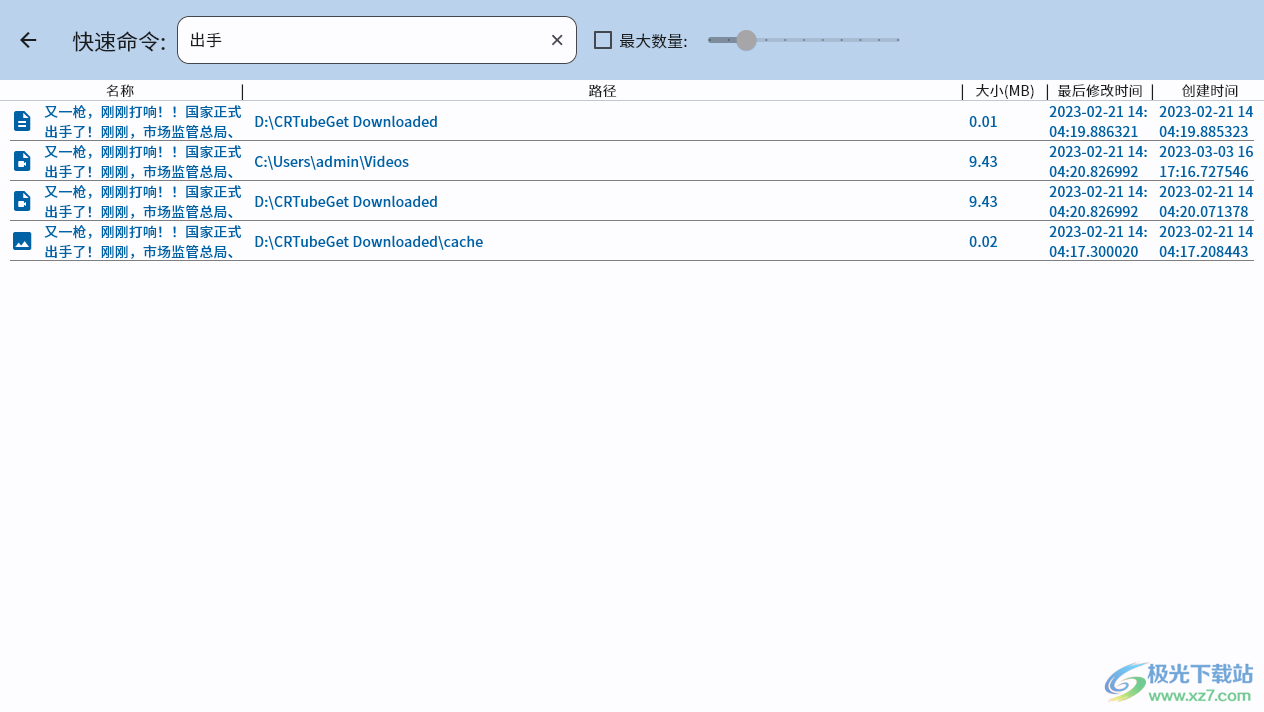The height and width of the screenshot is (712, 1264).
Task: Click creation time ending 04:17.208443
Action: pyautogui.click(x=1206, y=241)
